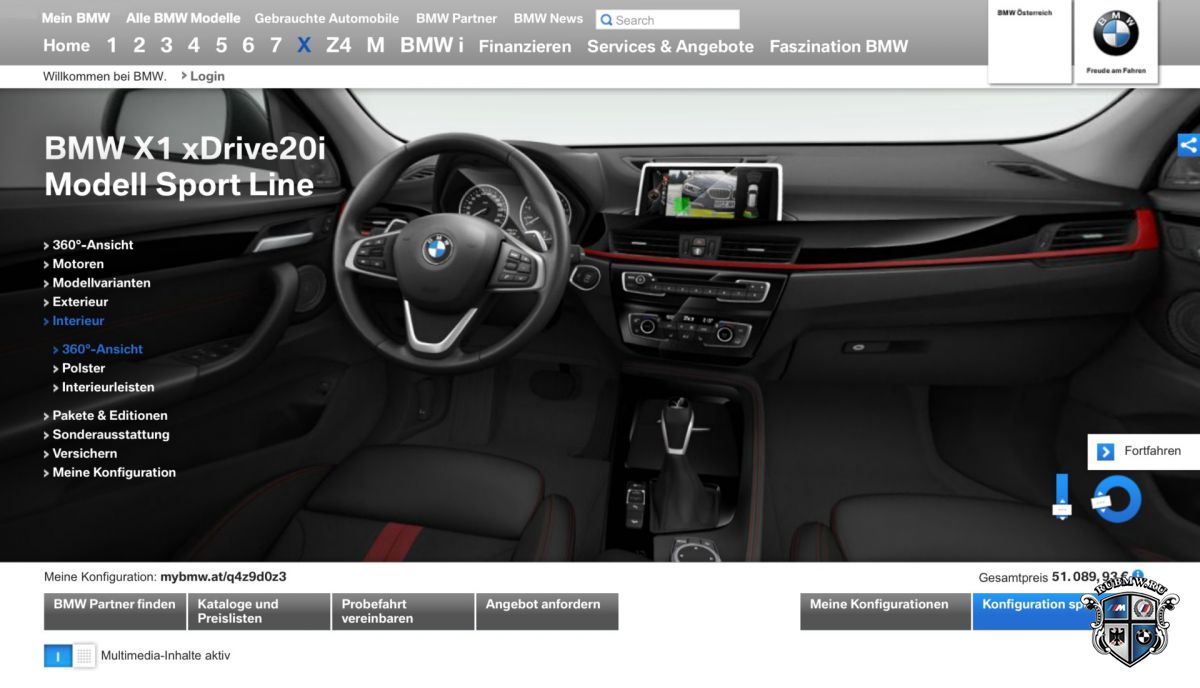
Task: Adjust the vertical tilt slider control
Action: (x=1062, y=497)
